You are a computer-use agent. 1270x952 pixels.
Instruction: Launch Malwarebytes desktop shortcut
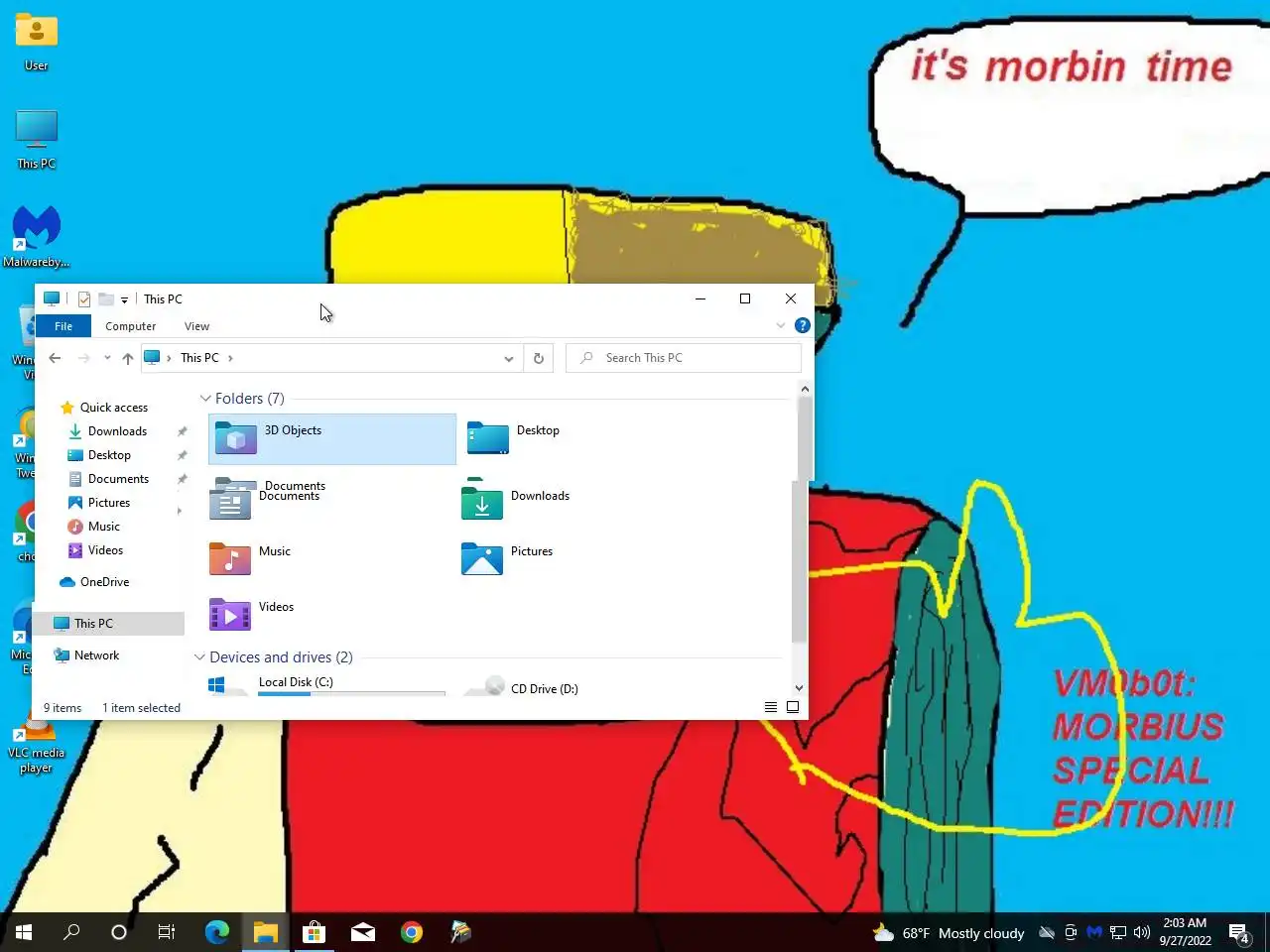click(x=37, y=236)
